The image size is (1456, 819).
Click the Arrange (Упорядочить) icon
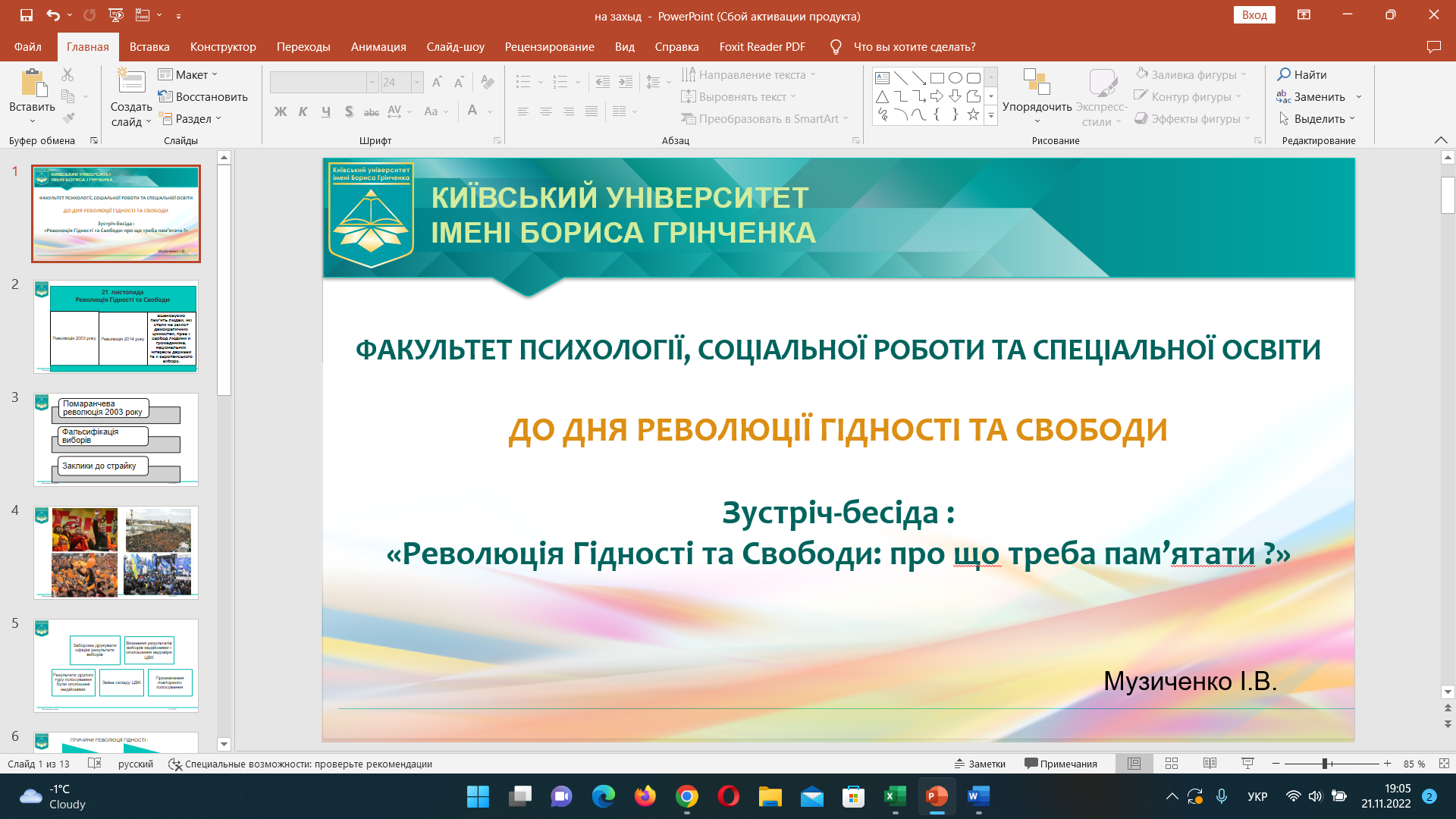[1036, 82]
